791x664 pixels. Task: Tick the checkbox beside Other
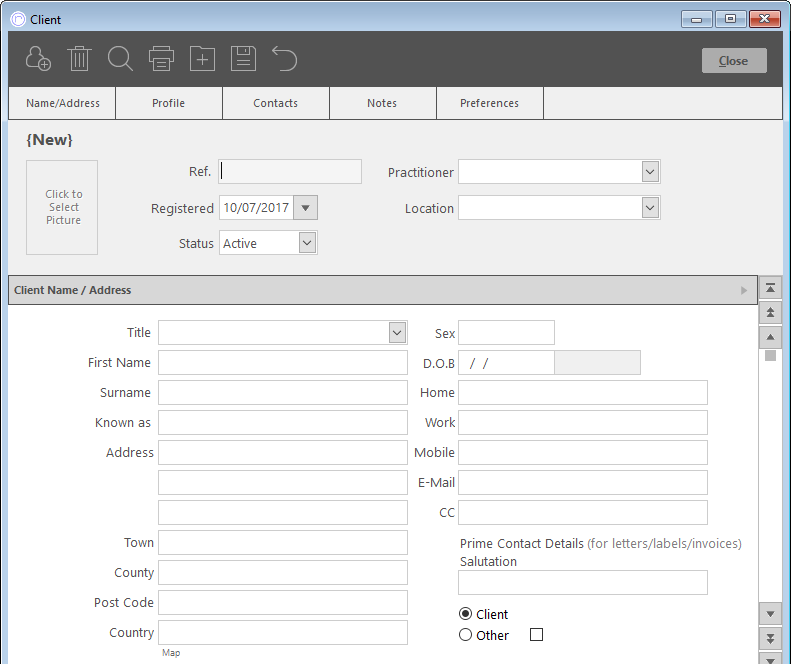(x=537, y=635)
